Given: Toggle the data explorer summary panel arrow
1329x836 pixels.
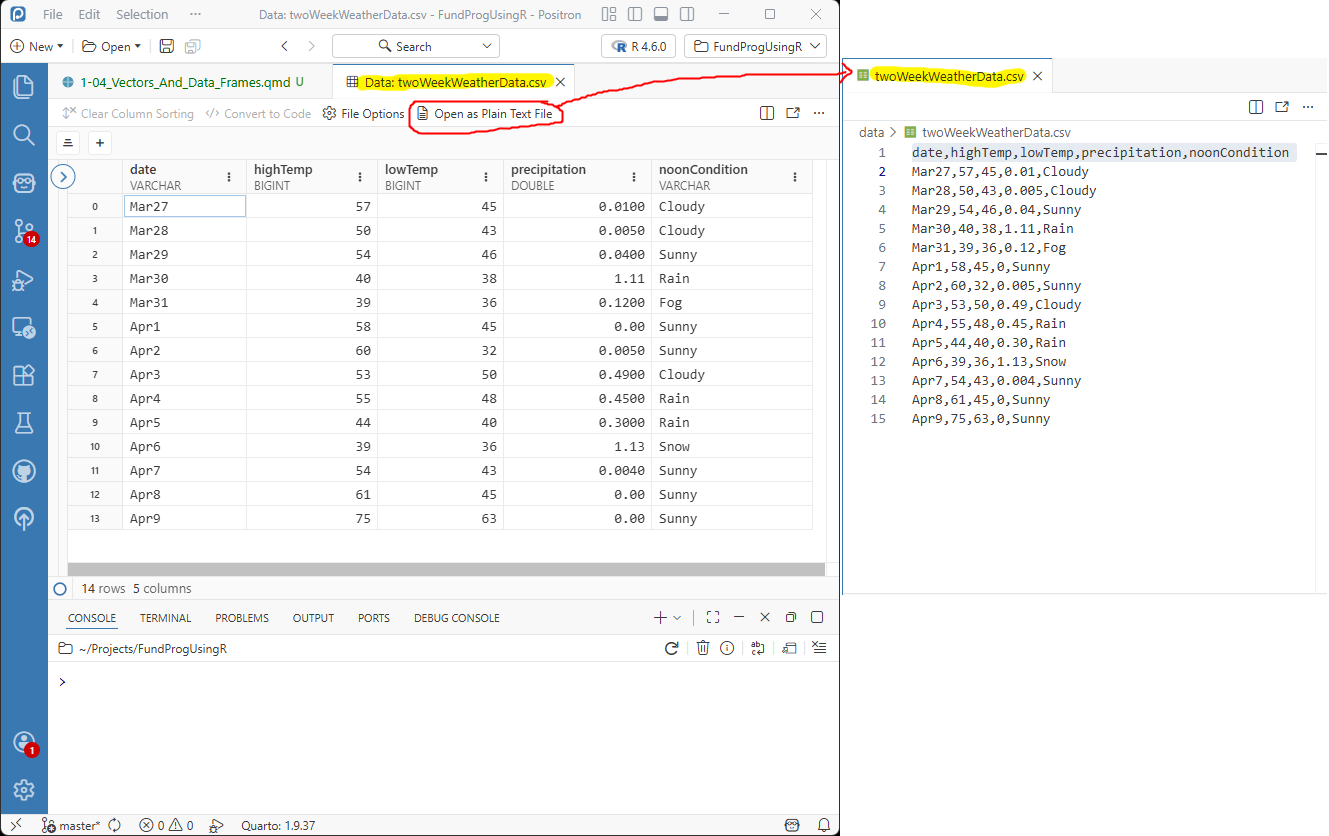Looking at the screenshot, I should pos(62,177).
